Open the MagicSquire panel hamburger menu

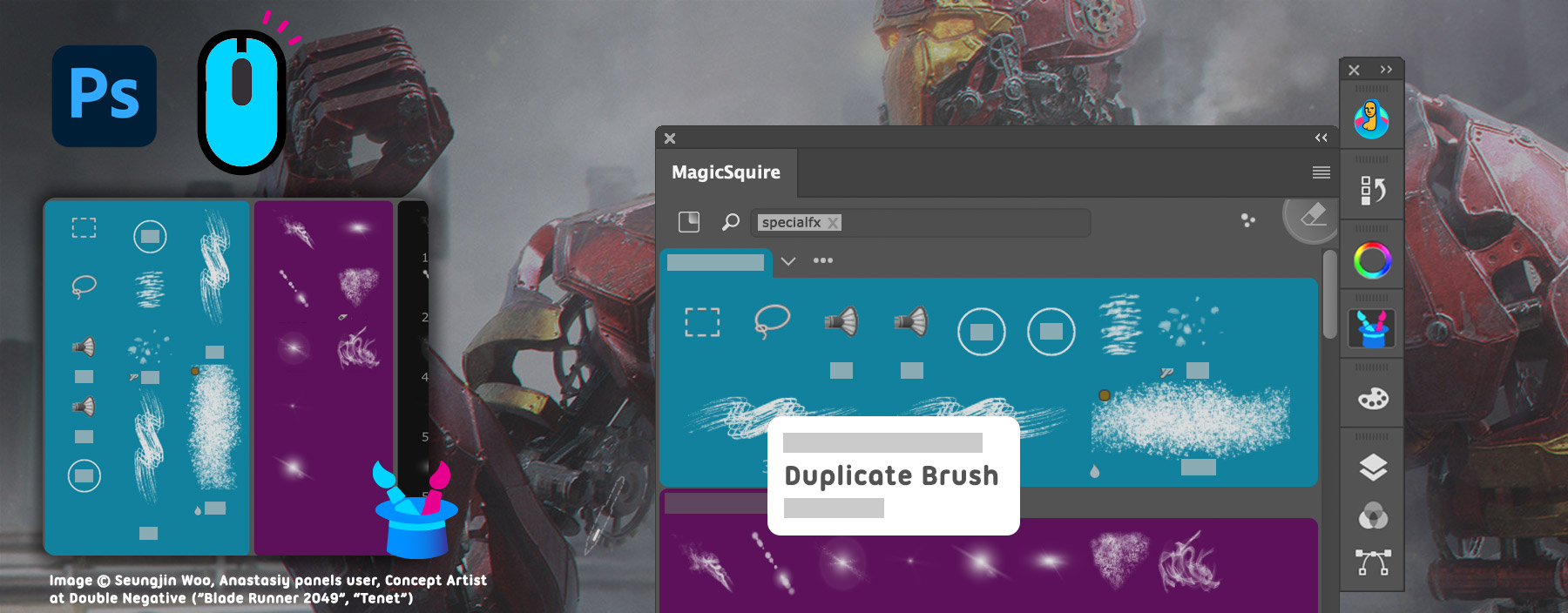[x=1321, y=172]
